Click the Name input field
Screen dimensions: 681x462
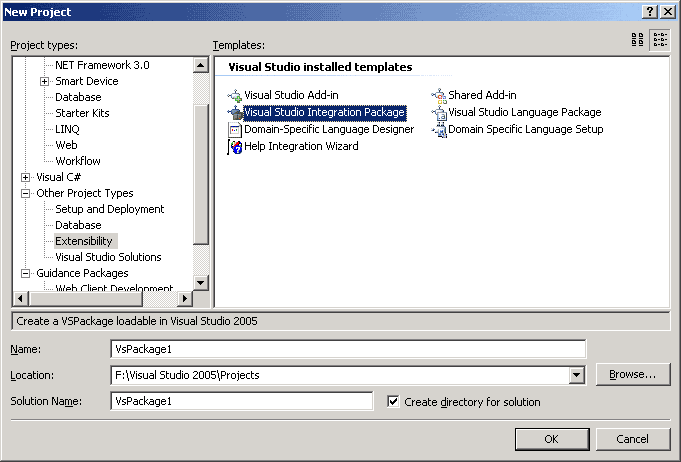pos(348,349)
